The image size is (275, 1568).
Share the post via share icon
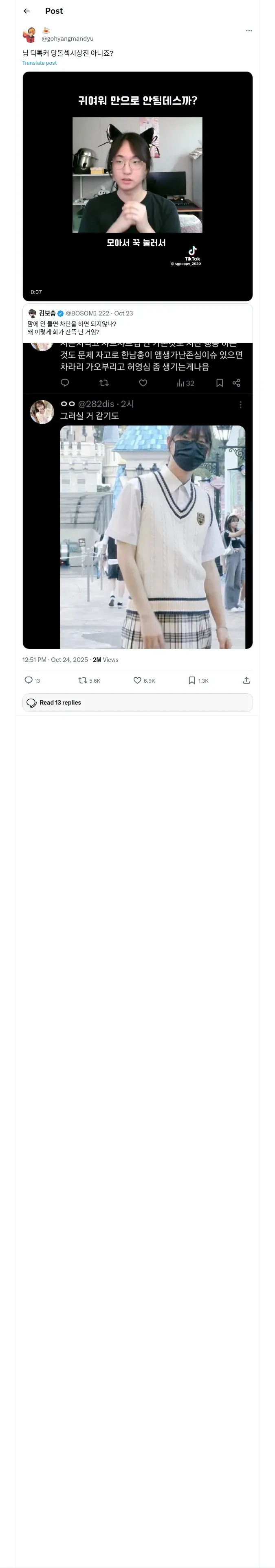pos(246,680)
